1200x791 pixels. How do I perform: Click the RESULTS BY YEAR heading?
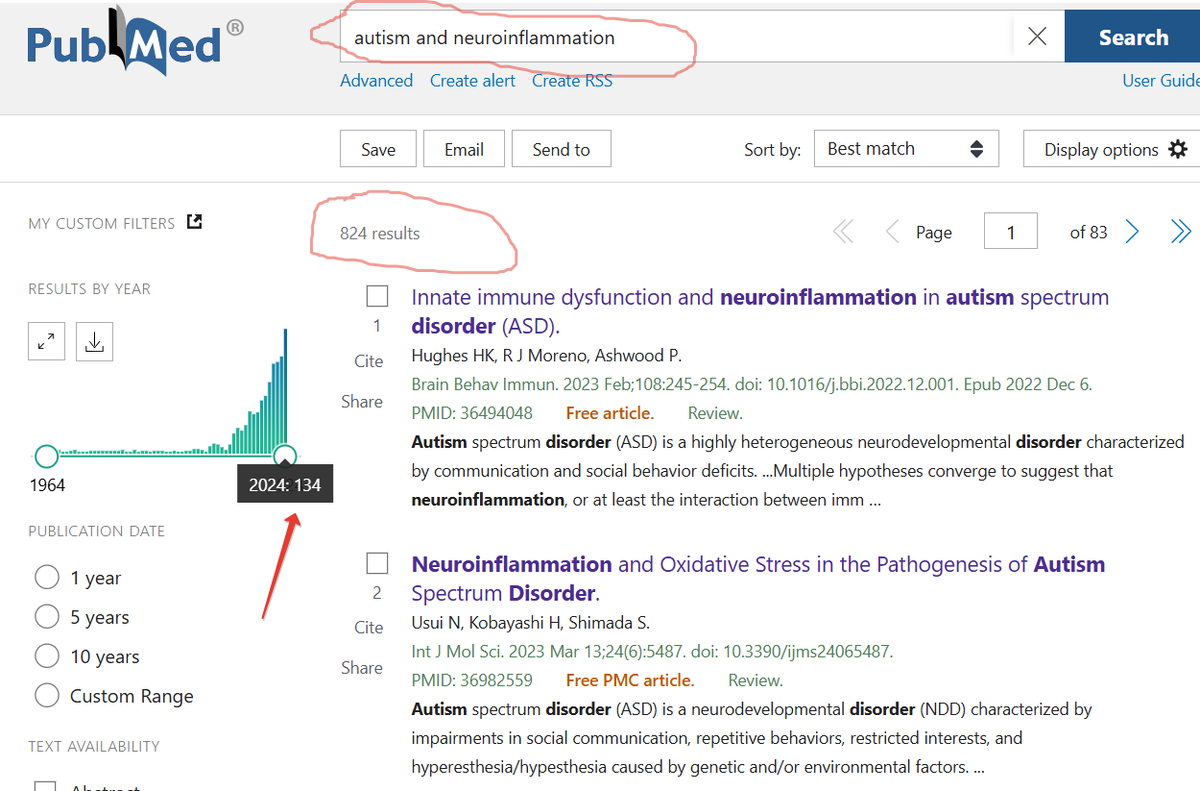click(x=89, y=289)
